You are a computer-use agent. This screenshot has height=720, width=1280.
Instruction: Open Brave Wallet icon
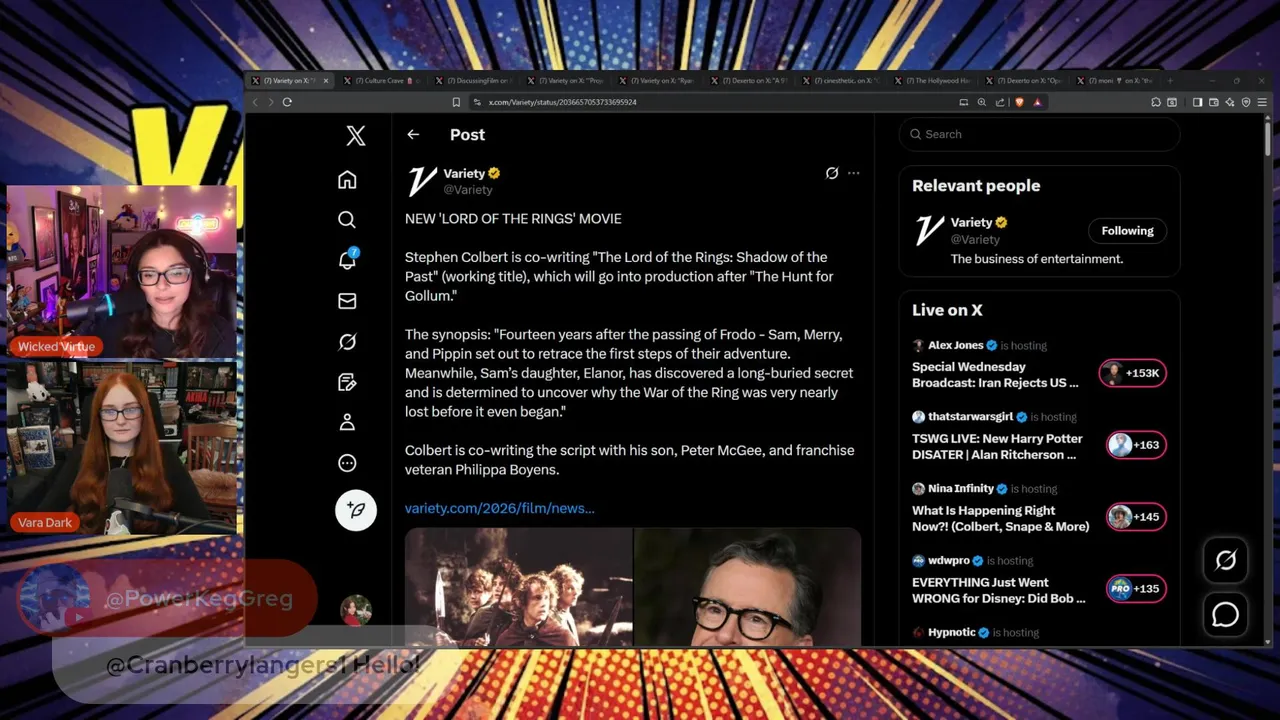pos(1214,102)
